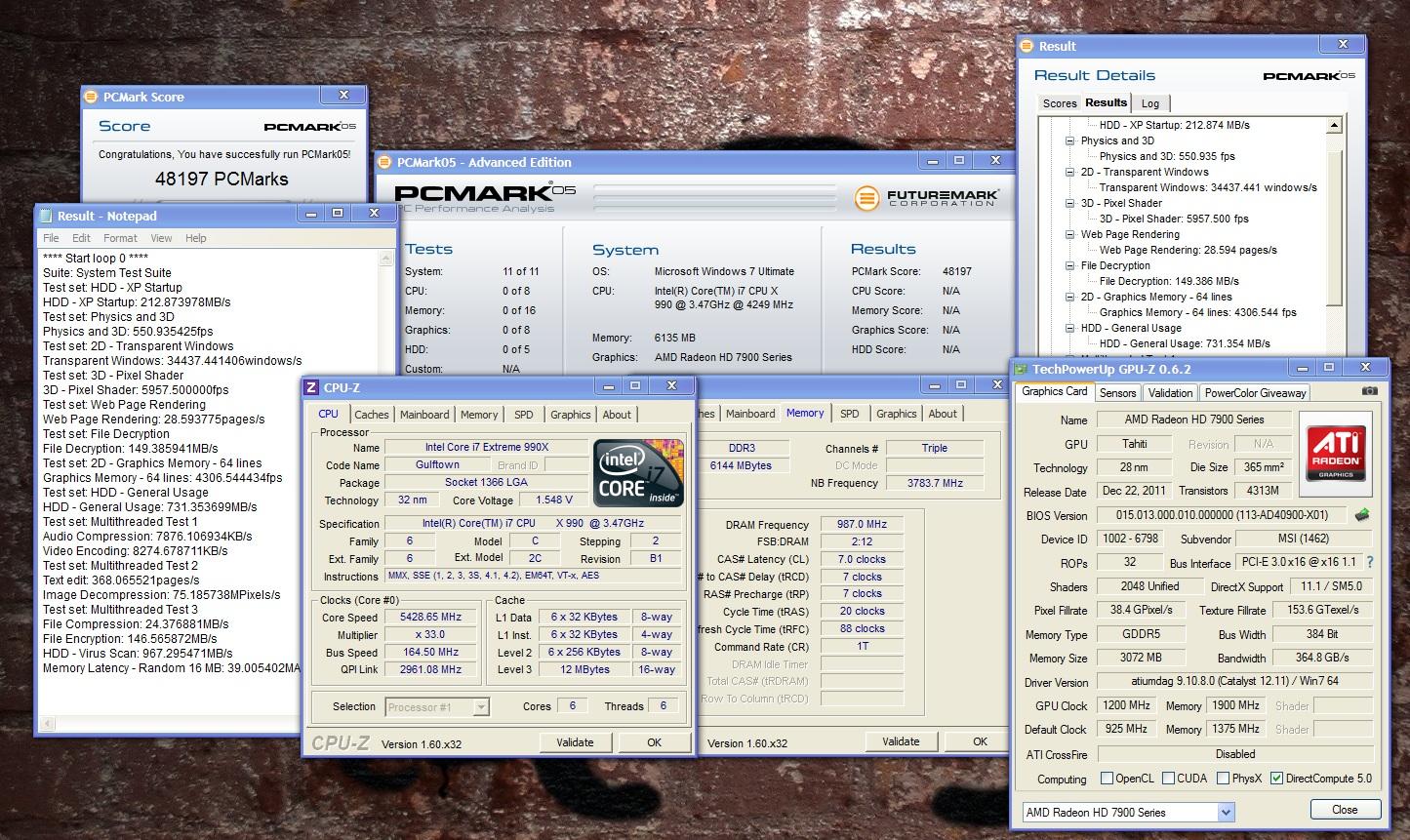This screenshot has width=1410, height=840.
Task: Collapse the 2D - Transparent Windows node
Action: (1070, 172)
